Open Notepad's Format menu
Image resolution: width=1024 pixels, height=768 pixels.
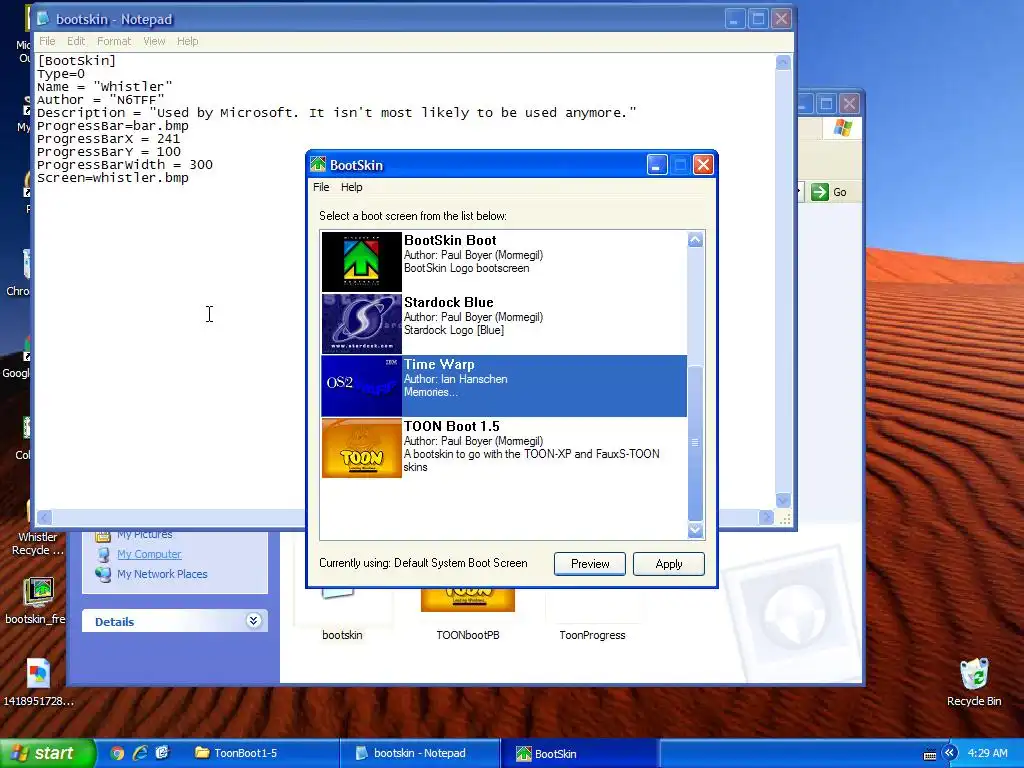click(114, 41)
